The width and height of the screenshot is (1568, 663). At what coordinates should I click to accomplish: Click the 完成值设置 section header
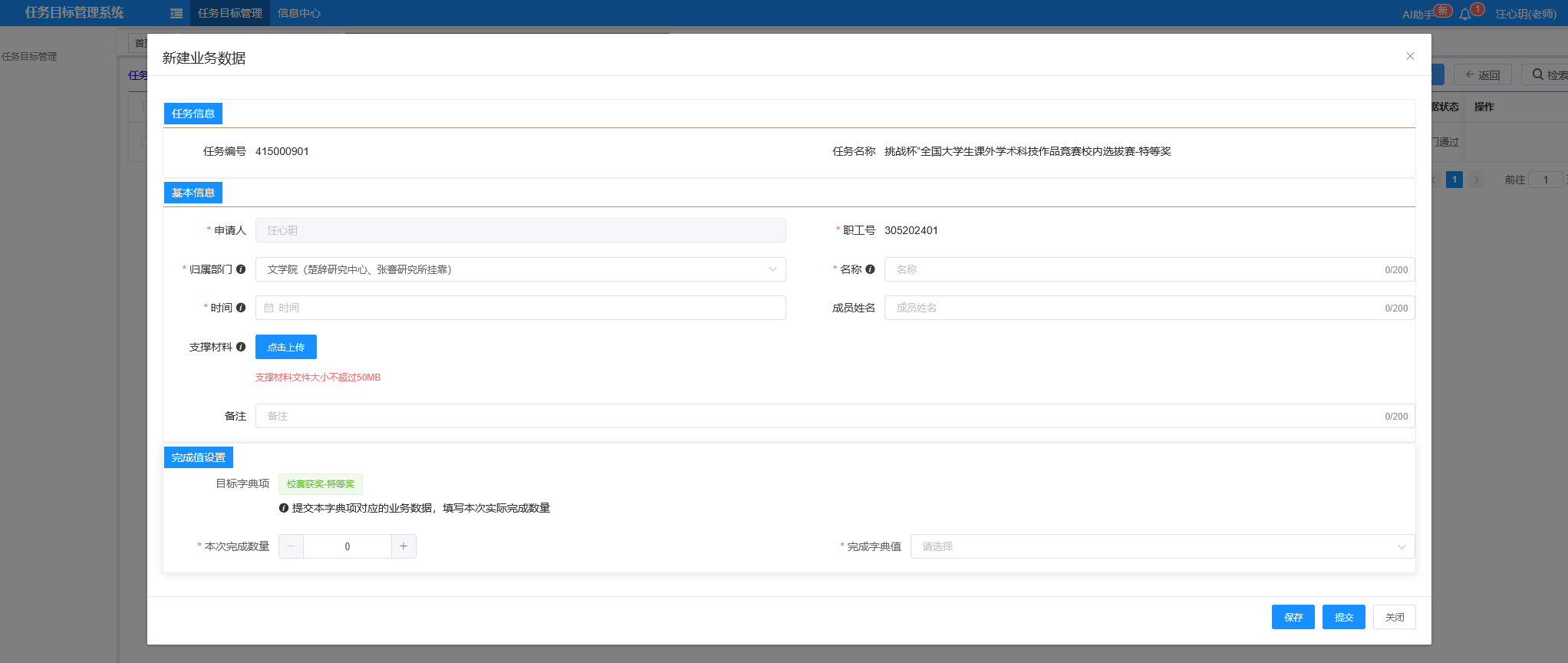coord(199,457)
